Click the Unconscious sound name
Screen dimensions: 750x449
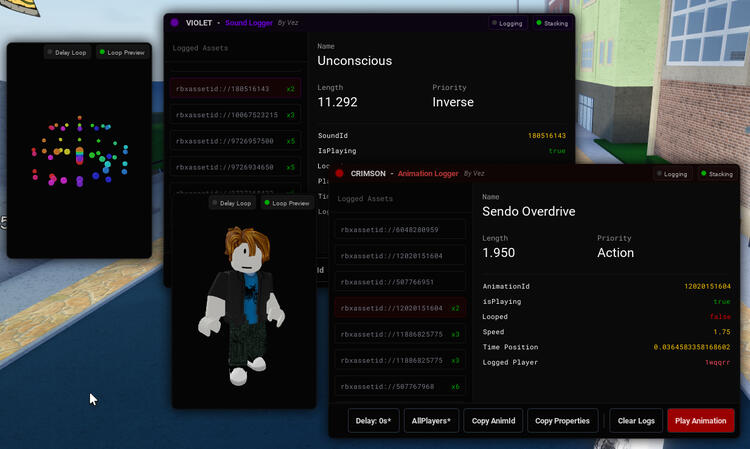(x=354, y=61)
